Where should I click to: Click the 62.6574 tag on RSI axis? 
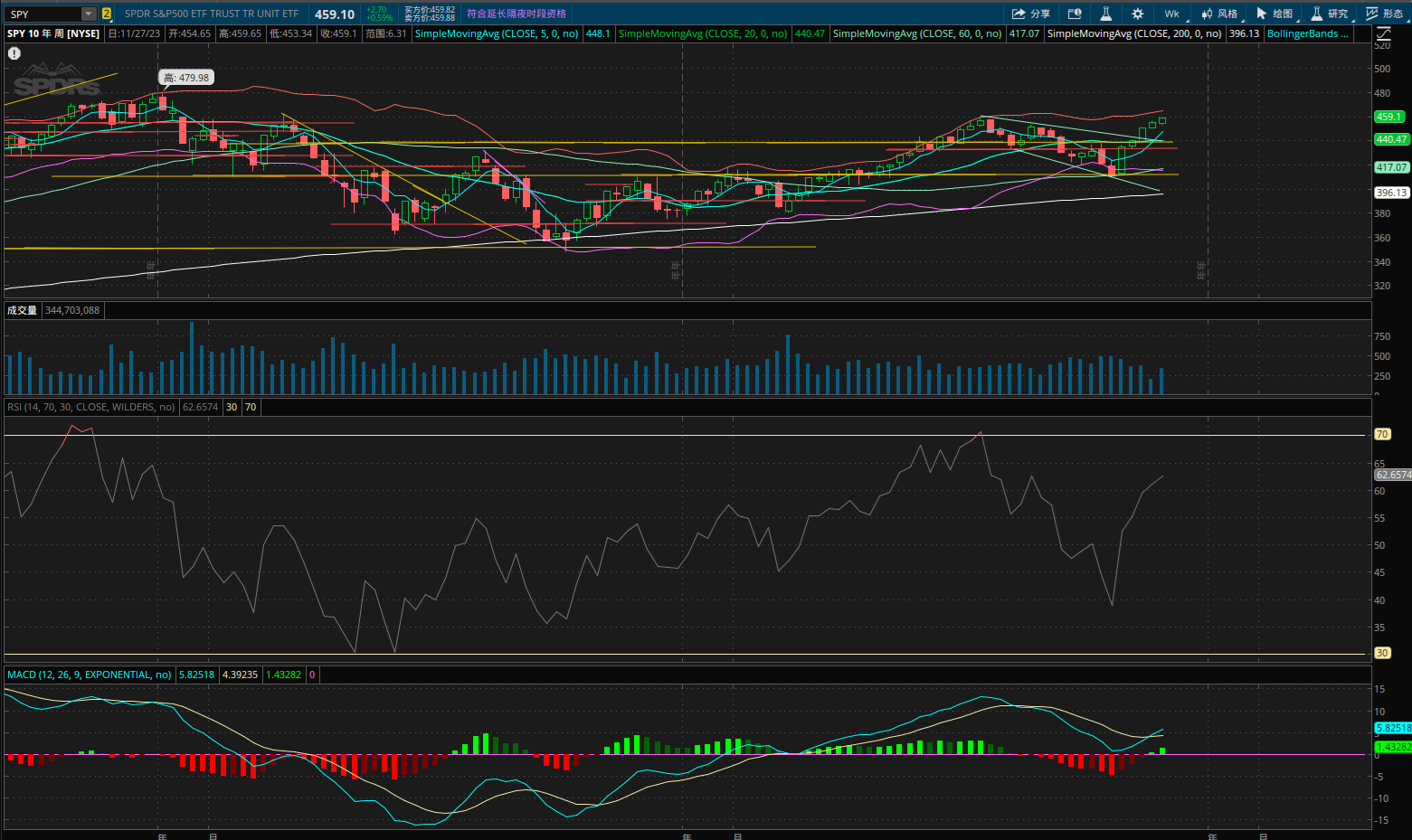[x=1393, y=475]
